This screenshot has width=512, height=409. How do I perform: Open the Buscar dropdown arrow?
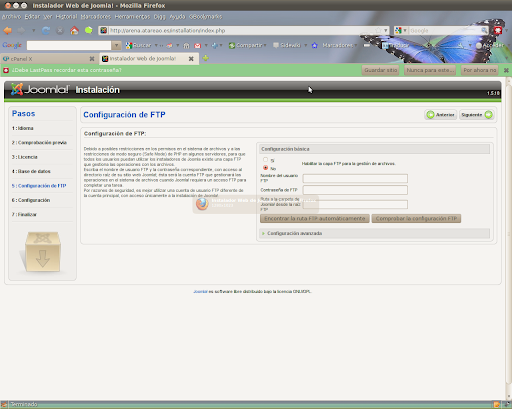(x=156, y=45)
